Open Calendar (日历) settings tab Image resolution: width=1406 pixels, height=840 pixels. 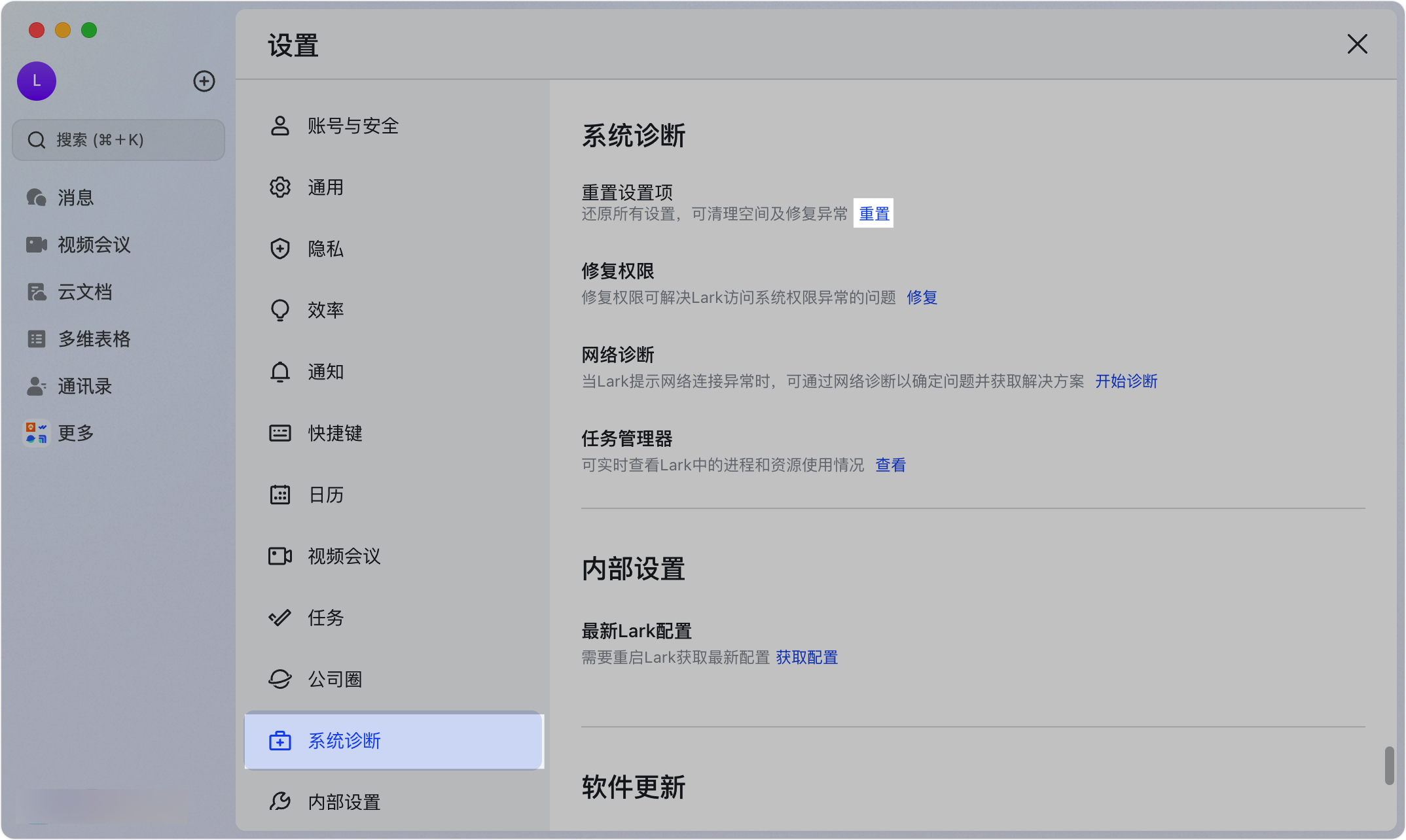(325, 495)
